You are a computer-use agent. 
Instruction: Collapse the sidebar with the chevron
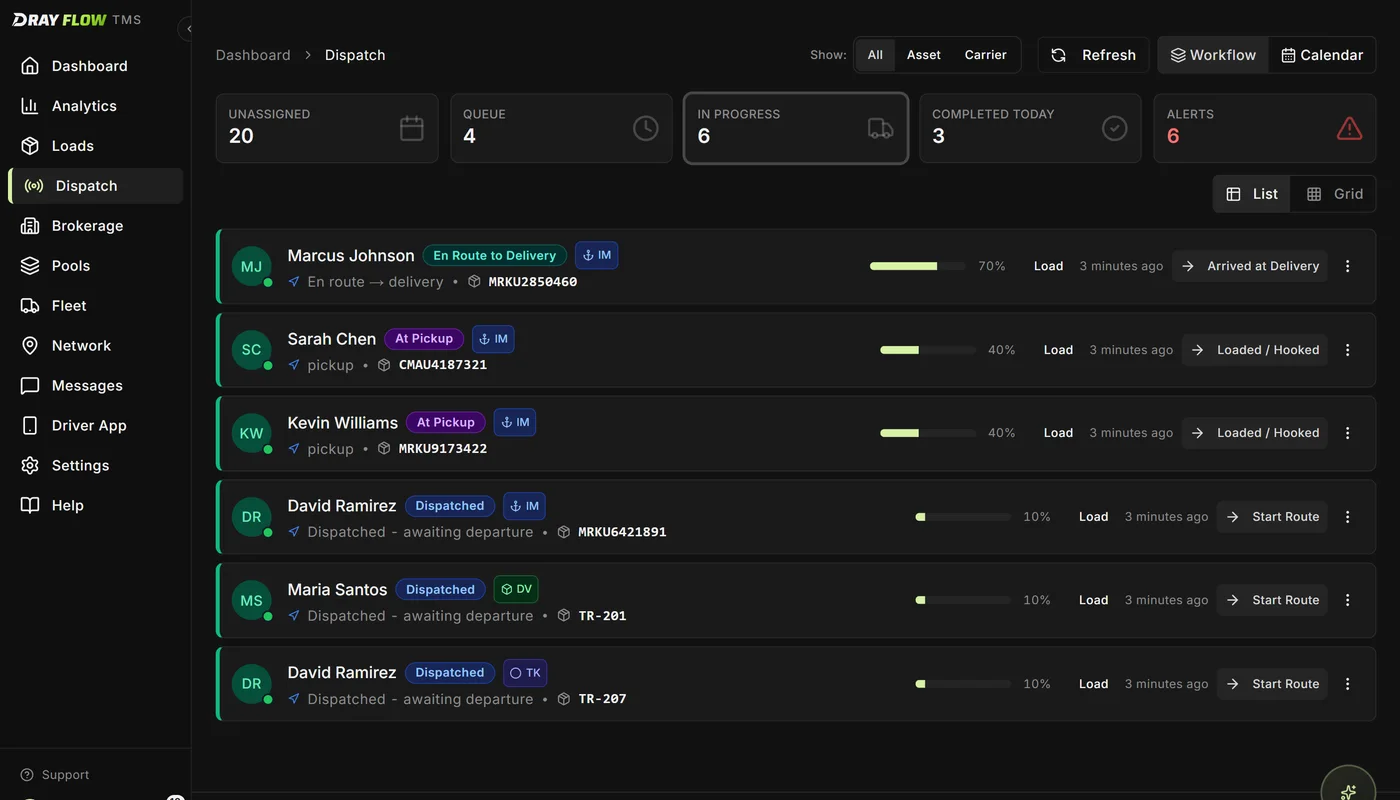tap(189, 29)
